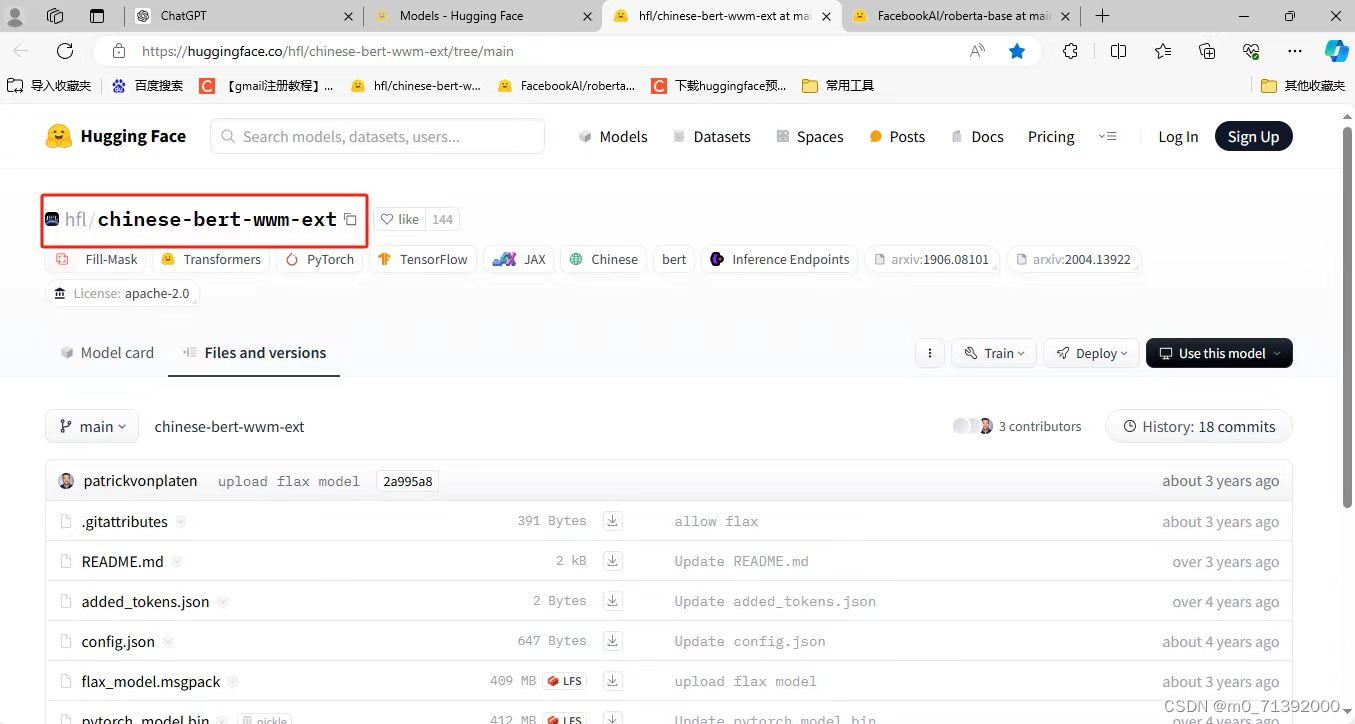This screenshot has width=1355, height=724.
Task: Reload the page with refresh icon
Action: pos(65,51)
